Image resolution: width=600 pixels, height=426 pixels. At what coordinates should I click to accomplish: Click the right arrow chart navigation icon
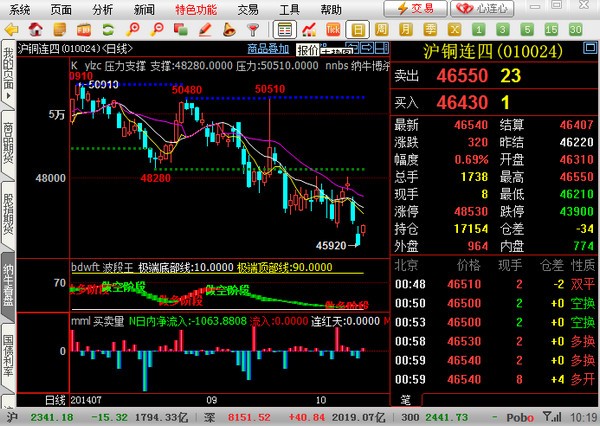[x=367, y=47]
